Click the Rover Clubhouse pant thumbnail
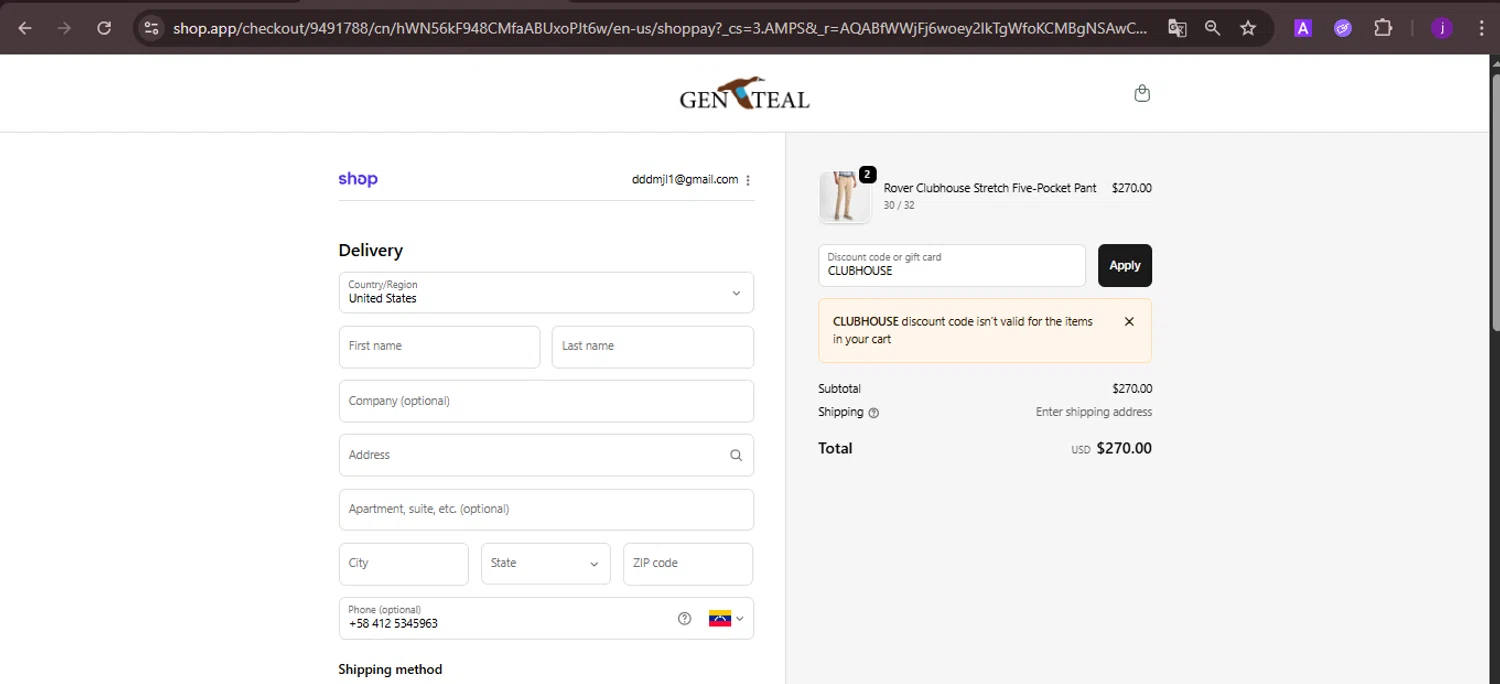 (x=844, y=196)
